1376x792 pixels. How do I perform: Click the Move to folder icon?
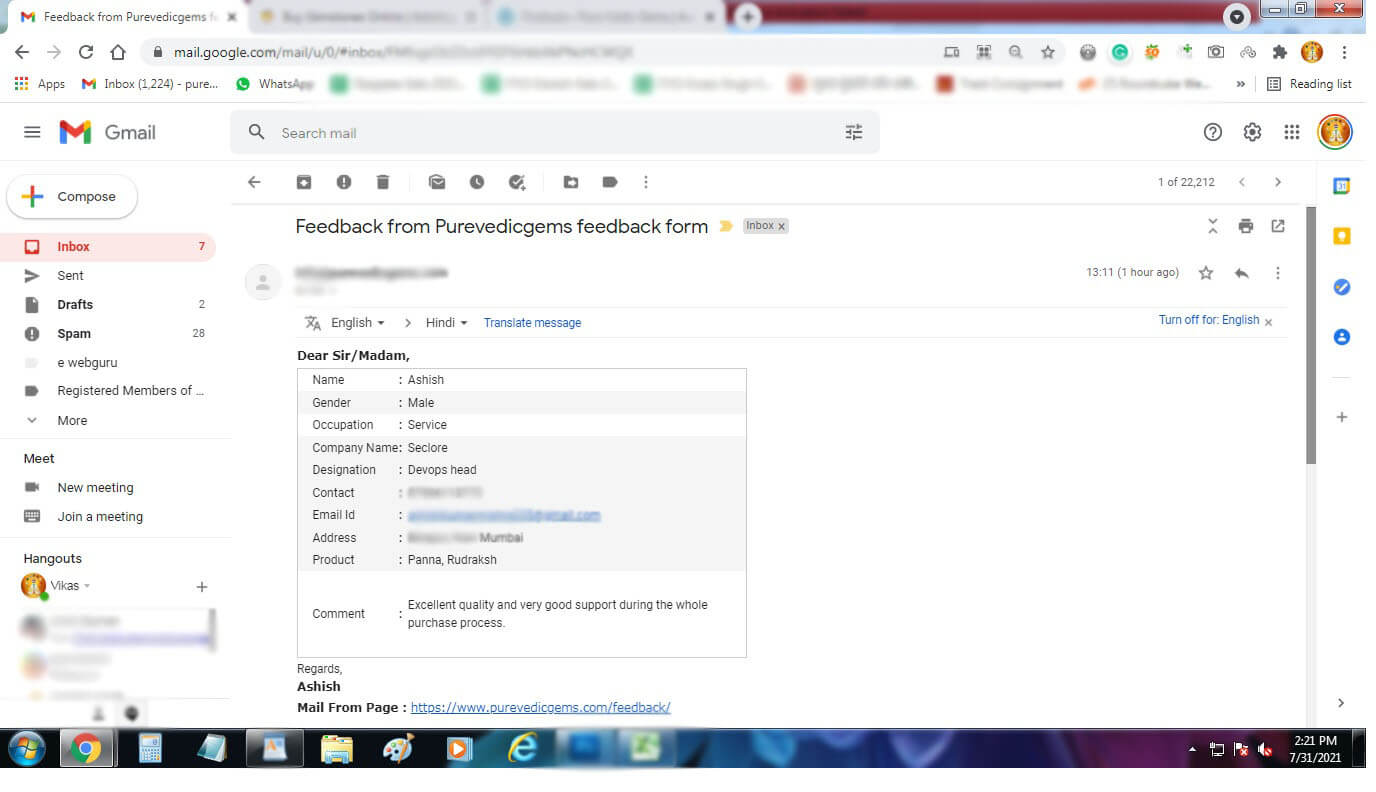pyautogui.click(x=571, y=182)
